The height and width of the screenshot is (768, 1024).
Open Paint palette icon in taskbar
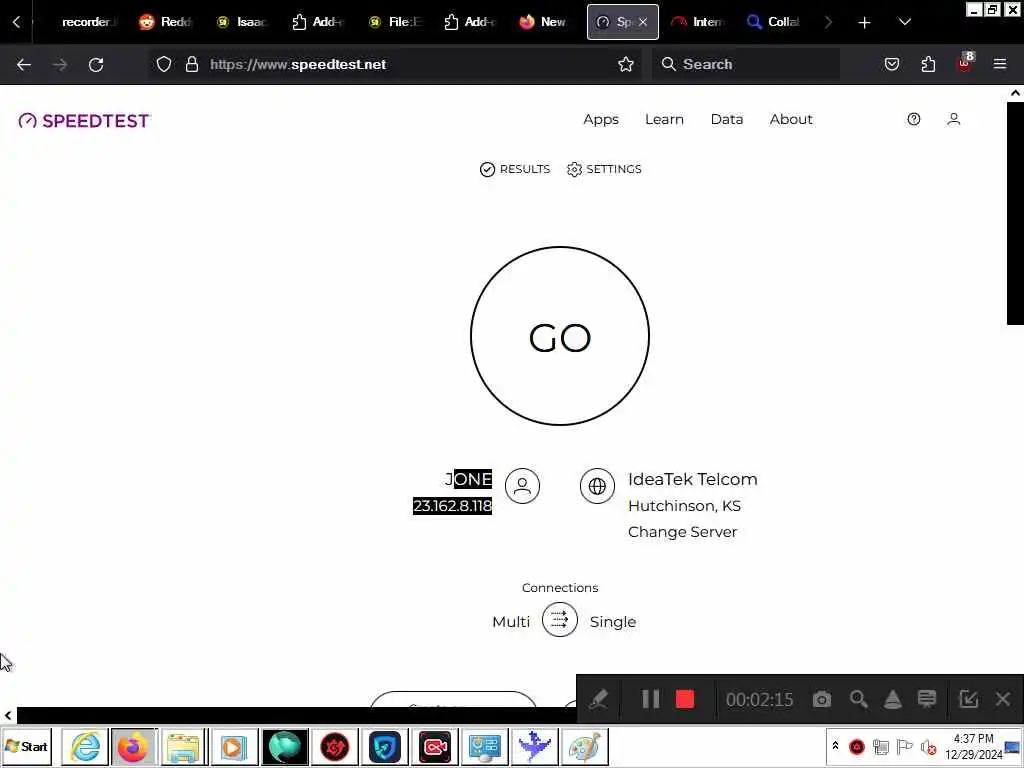point(584,746)
